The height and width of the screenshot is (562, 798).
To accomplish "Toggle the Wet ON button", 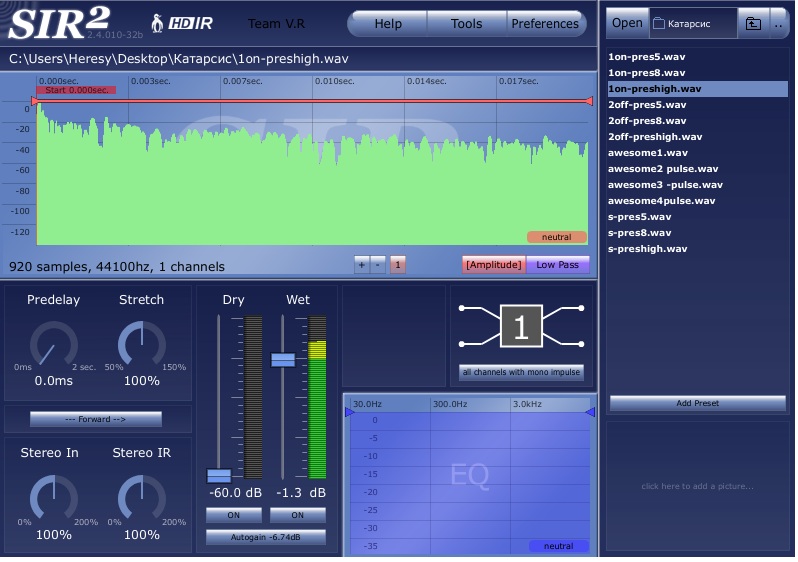I will (x=297, y=515).
